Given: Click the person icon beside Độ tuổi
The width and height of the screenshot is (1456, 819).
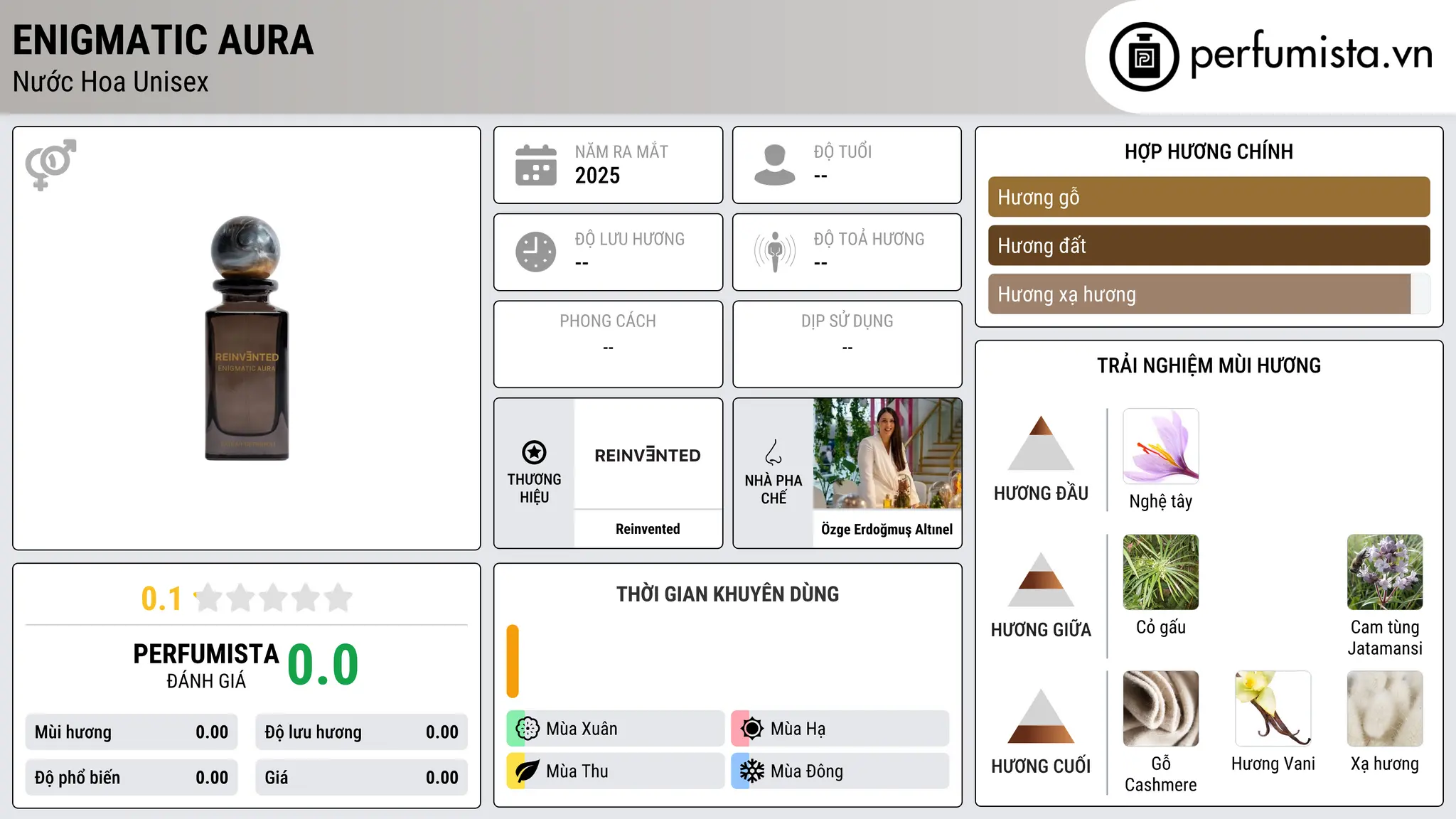Looking at the screenshot, I should coord(775,165).
